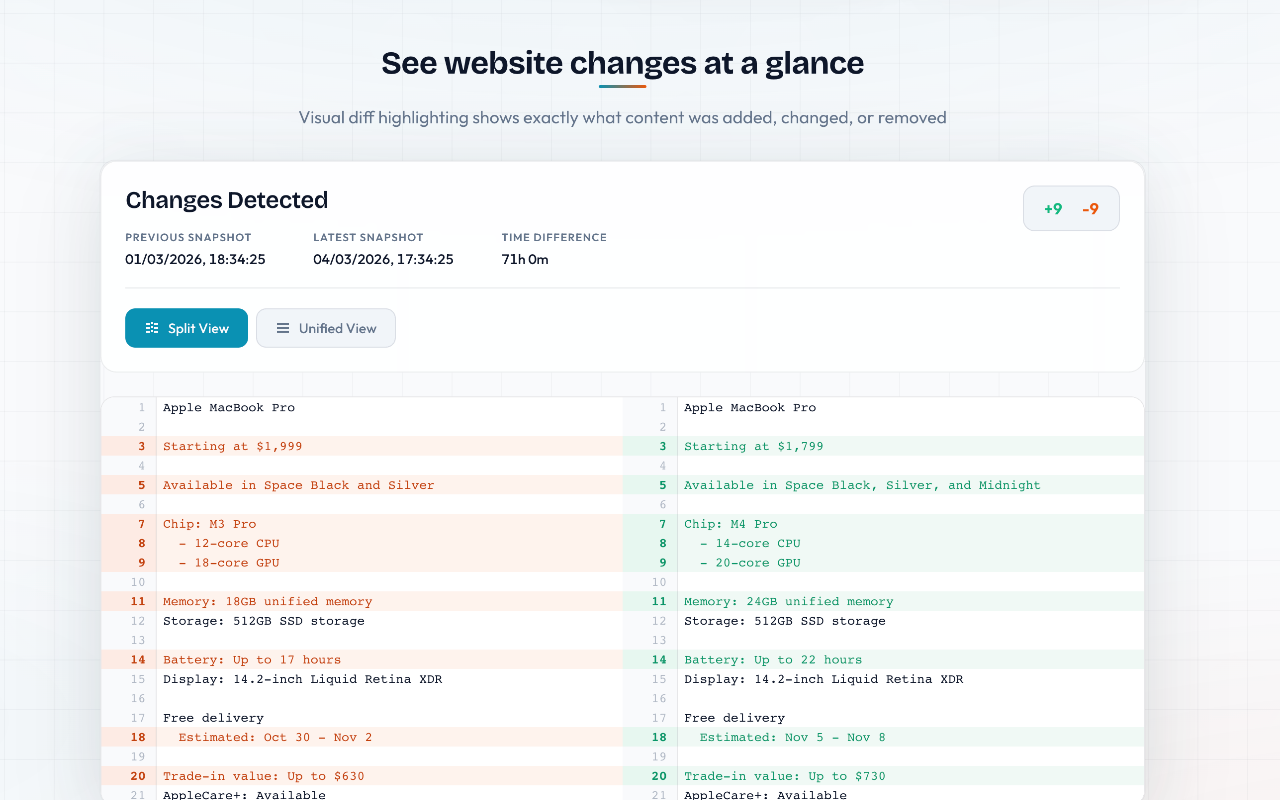
Task: Click the lines icon on Unified View button
Action: point(281,327)
